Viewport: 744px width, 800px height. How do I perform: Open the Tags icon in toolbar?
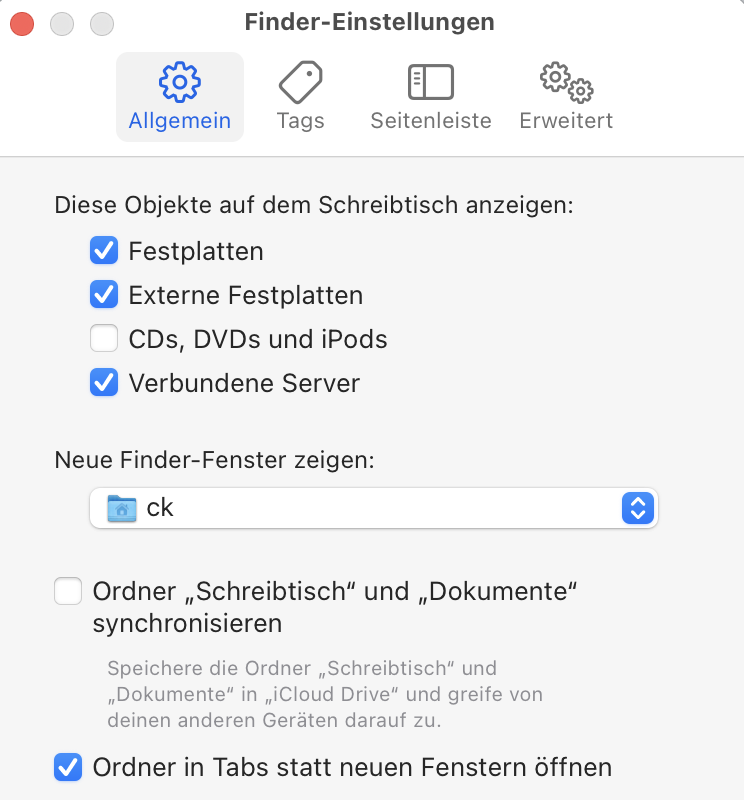pyautogui.click(x=300, y=82)
